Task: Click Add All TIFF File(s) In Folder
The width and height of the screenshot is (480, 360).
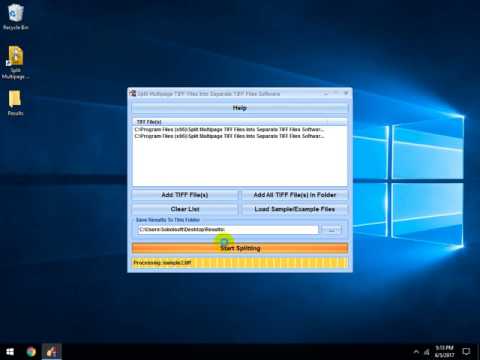Action: pos(295,195)
